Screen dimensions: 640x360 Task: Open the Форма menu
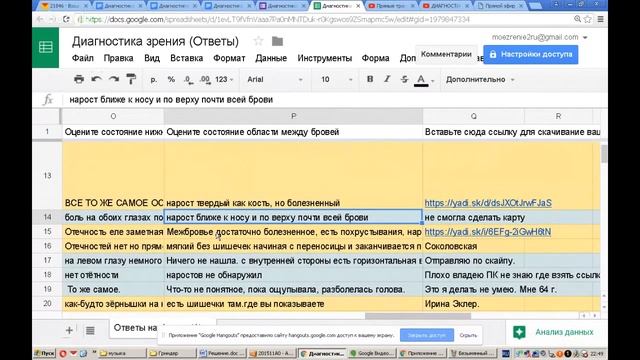click(375, 58)
